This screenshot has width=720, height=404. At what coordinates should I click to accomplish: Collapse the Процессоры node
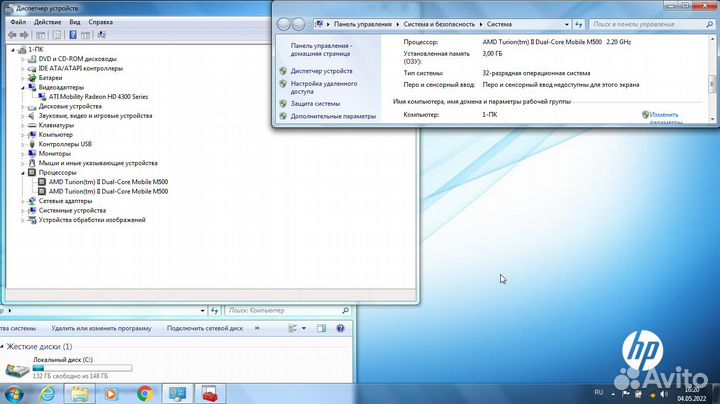[22, 173]
